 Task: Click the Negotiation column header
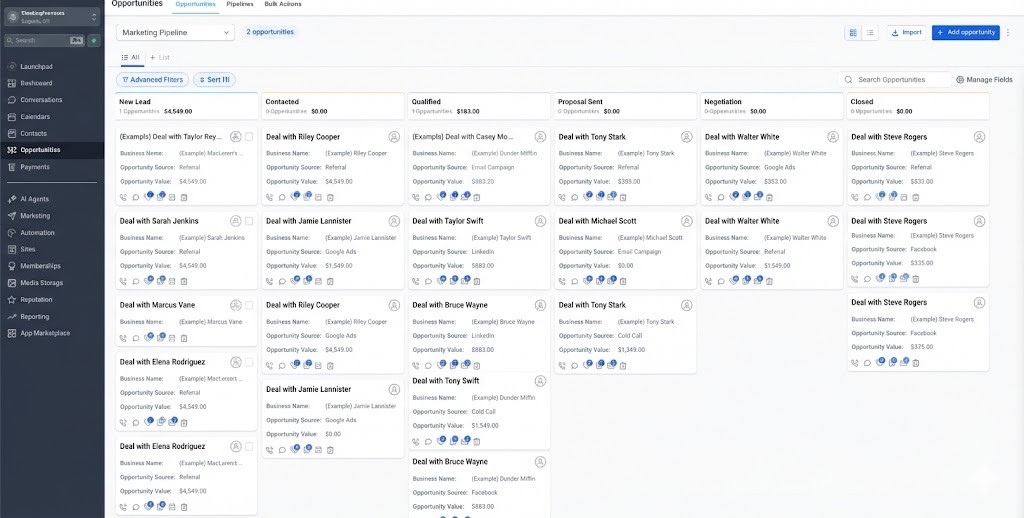pos(772,106)
